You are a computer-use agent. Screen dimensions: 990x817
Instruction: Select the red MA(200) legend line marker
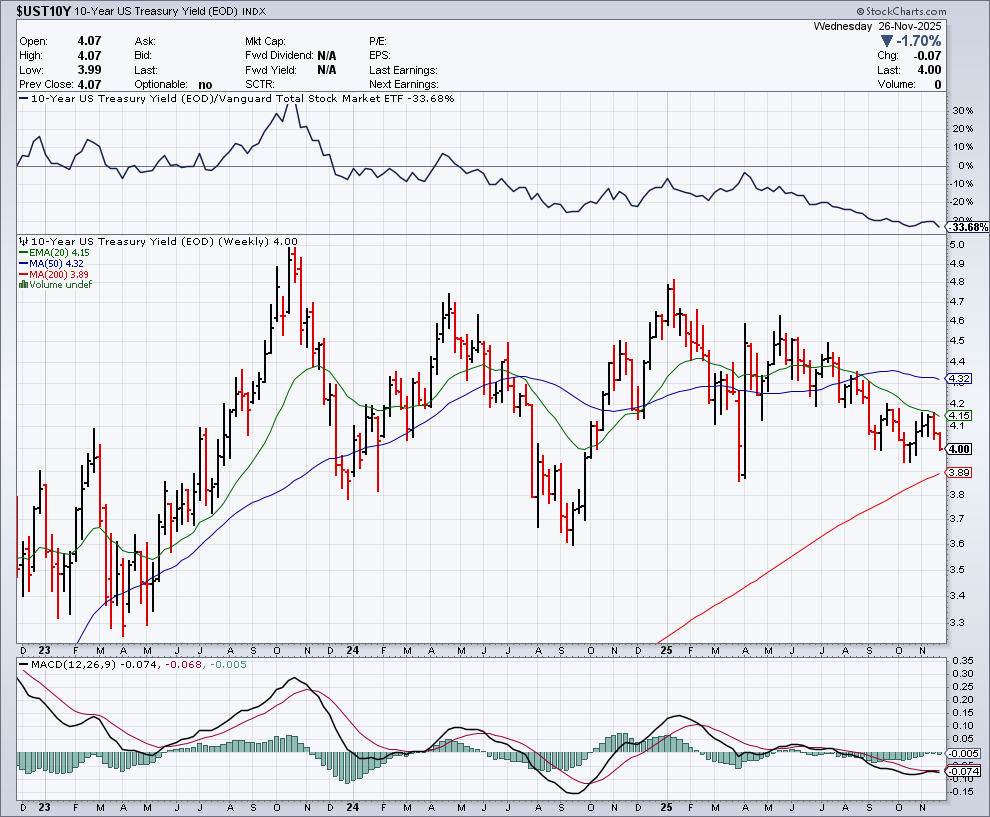click(x=23, y=274)
